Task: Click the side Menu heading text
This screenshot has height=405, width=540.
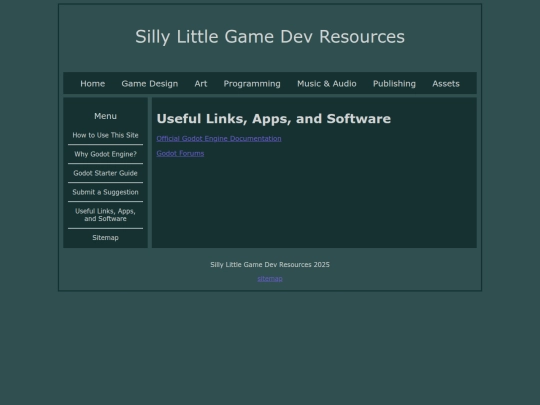Action: [x=105, y=116]
